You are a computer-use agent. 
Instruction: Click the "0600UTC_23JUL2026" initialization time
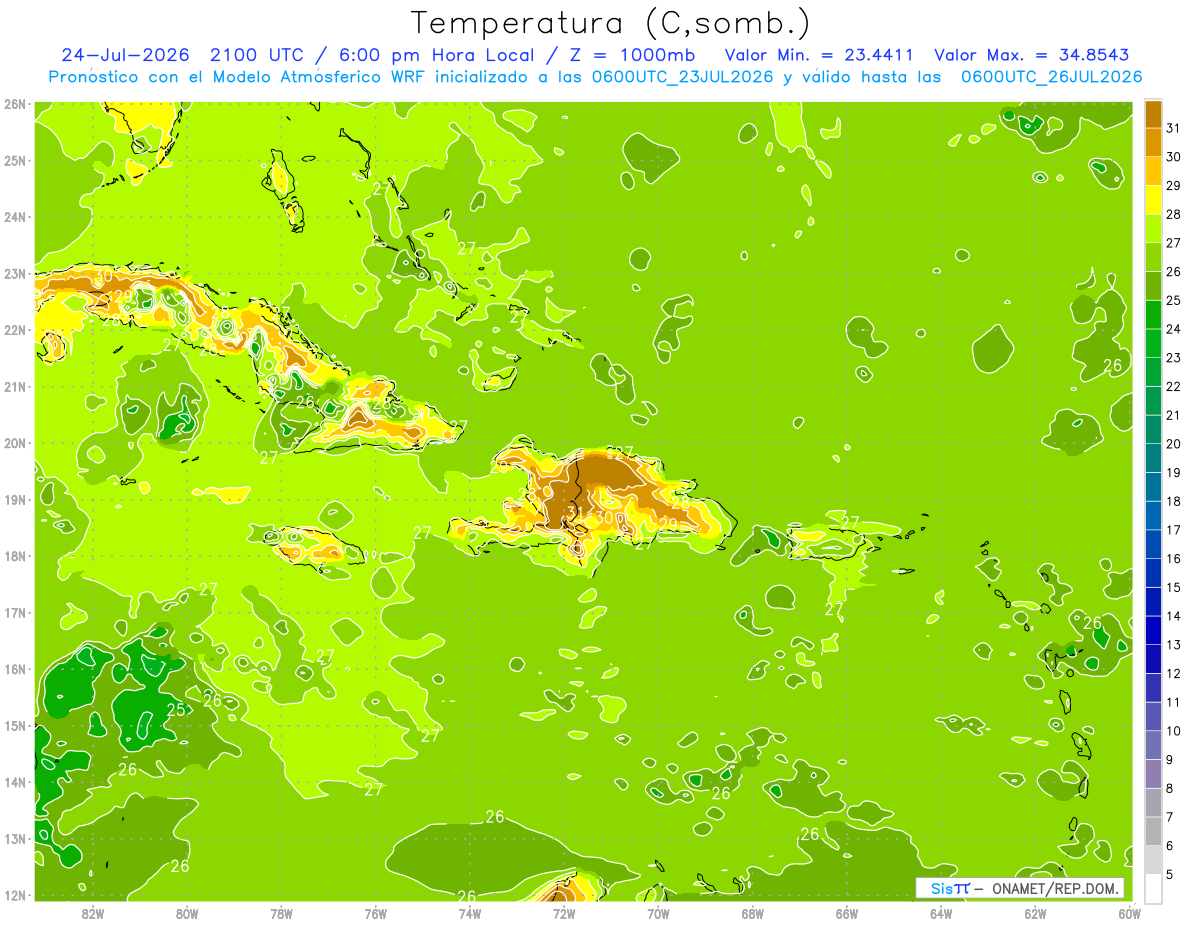click(683, 76)
